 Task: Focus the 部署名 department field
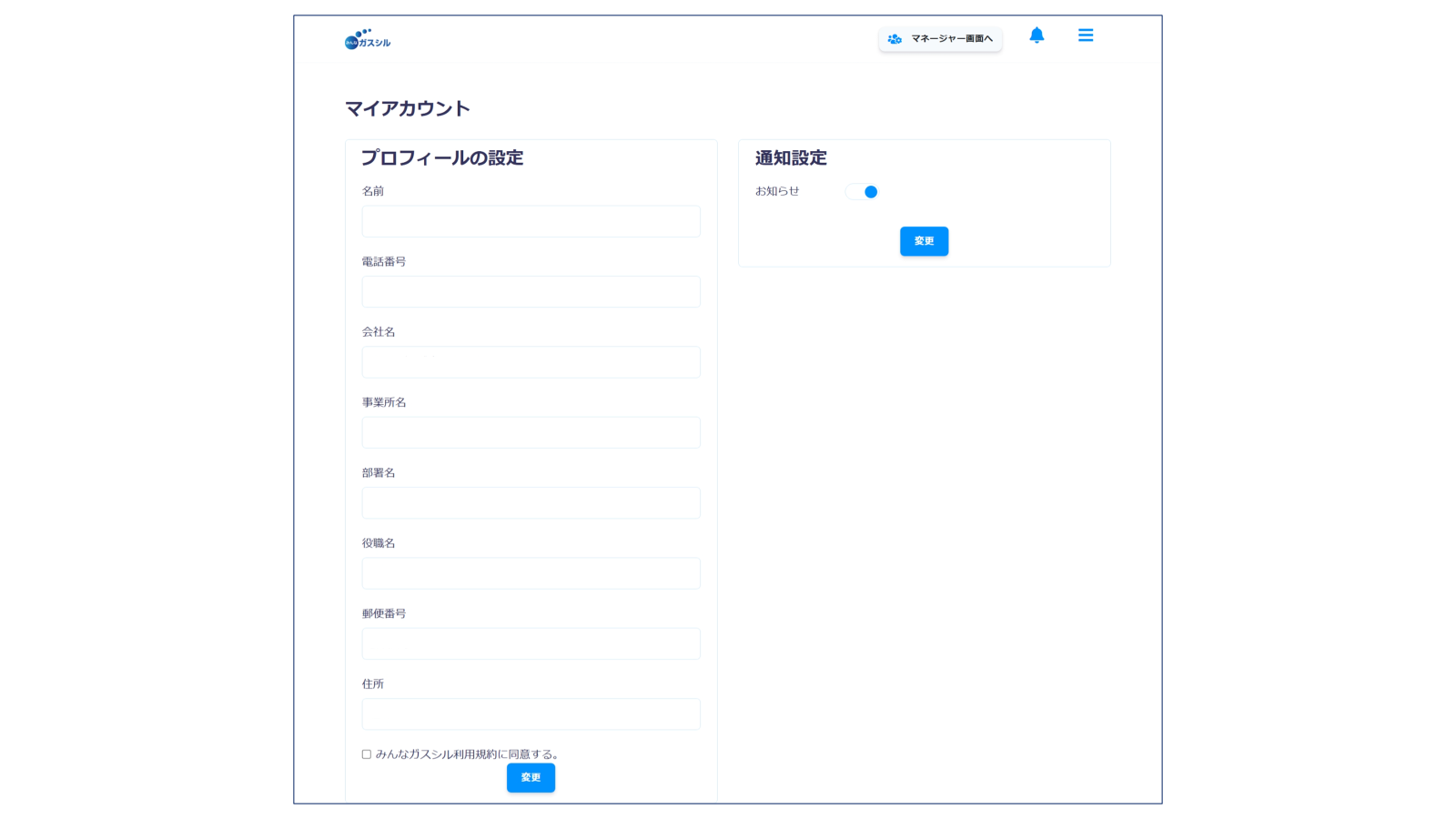click(531, 502)
